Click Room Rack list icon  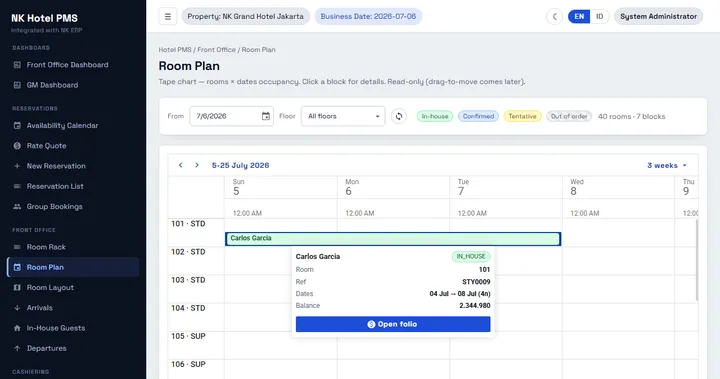tap(17, 247)
